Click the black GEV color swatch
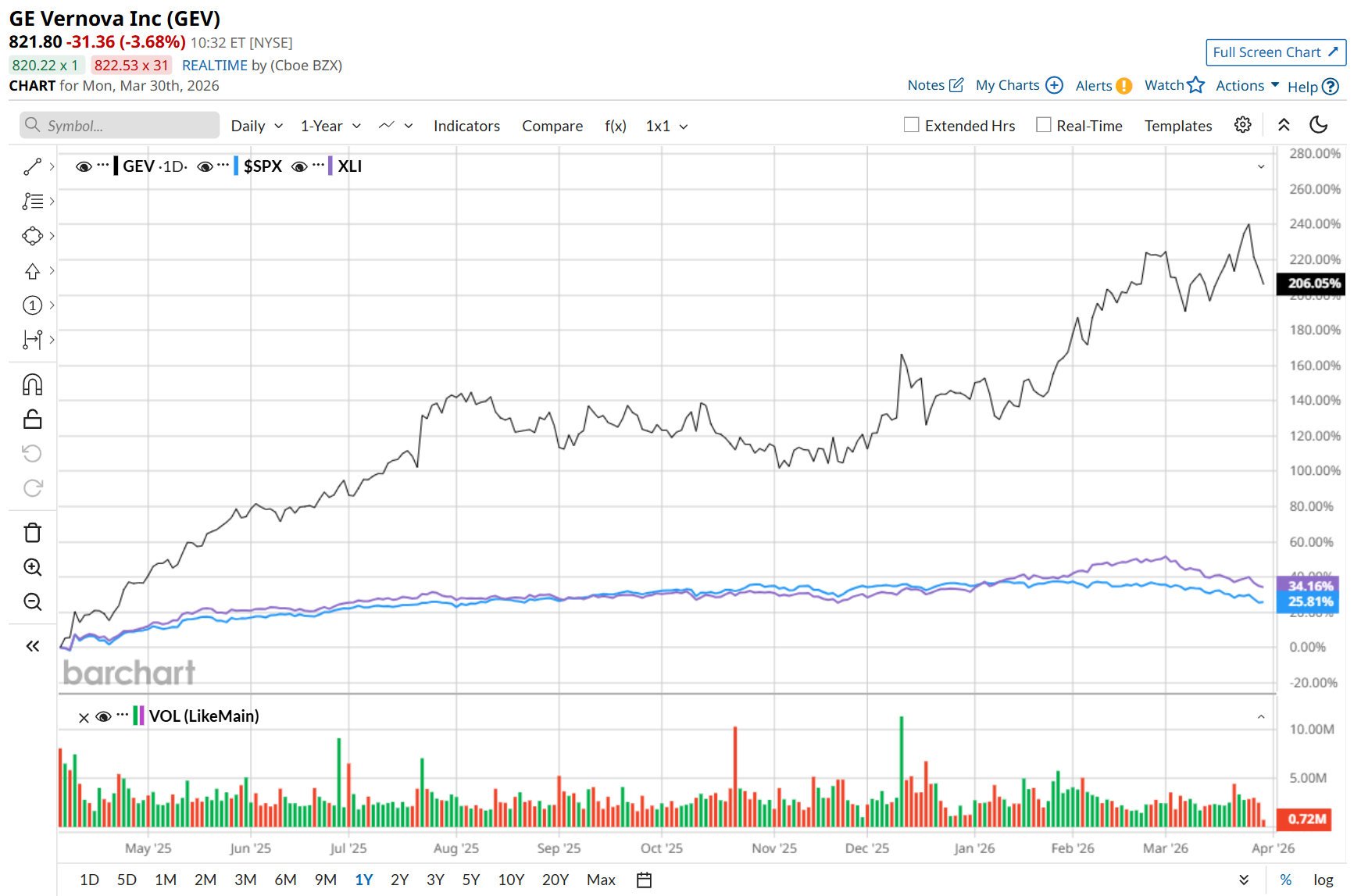 tap(116, 166)
